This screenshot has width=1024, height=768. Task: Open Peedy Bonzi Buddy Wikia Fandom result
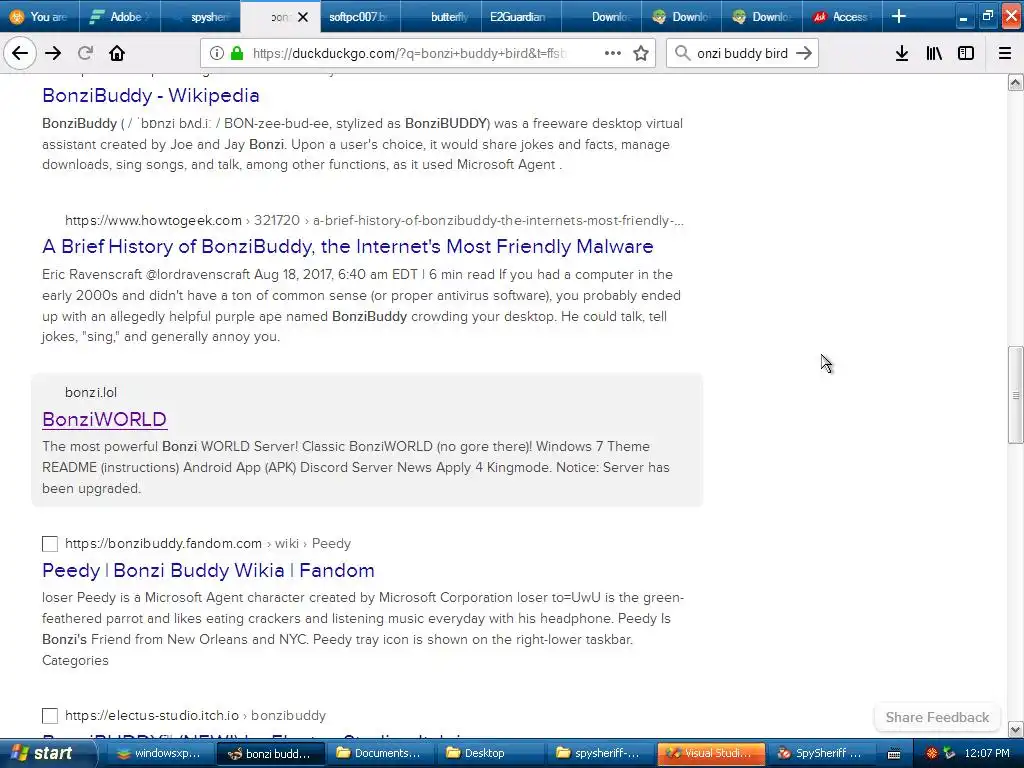point(208,570)
